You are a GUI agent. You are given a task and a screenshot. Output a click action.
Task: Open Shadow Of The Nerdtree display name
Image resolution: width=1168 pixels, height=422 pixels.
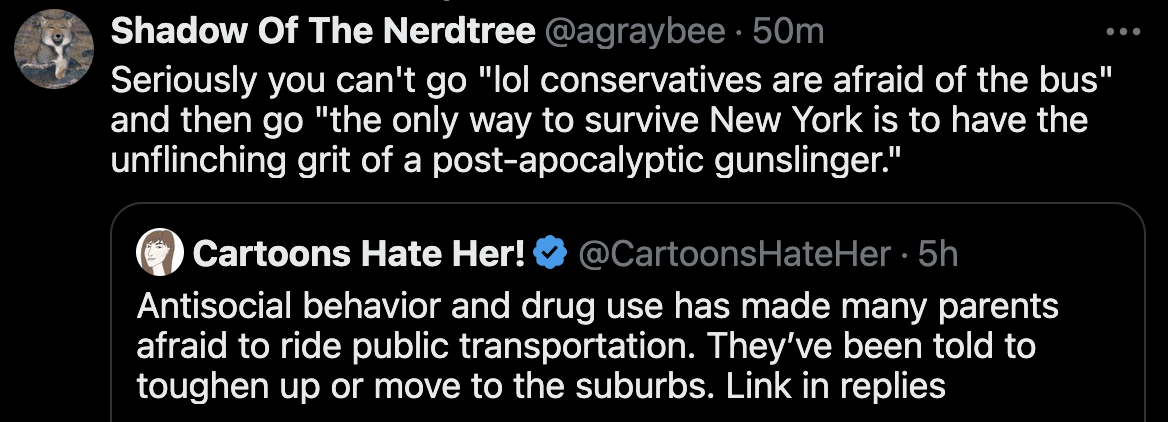pyautogui.click(x=322, y=32)
